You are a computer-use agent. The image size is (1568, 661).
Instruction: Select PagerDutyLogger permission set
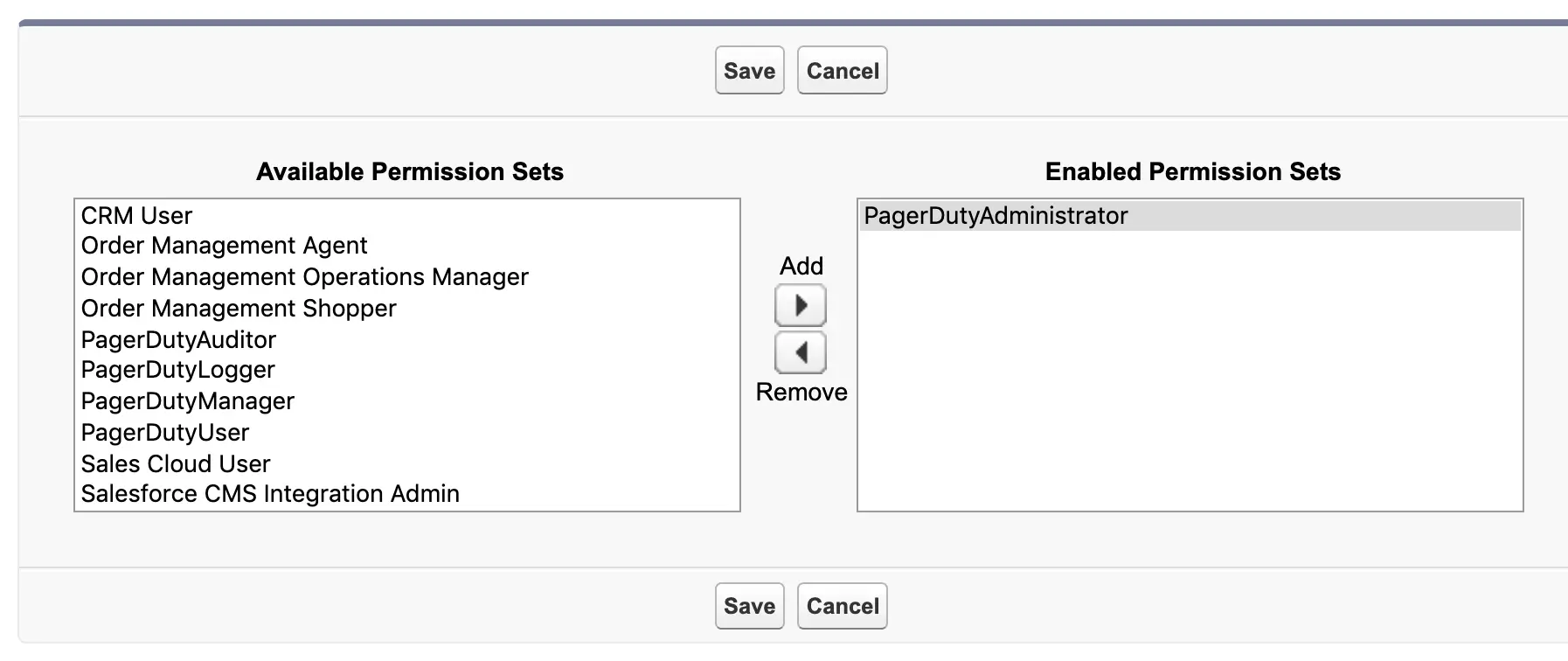pyautogui.click(x=407, y=370)
